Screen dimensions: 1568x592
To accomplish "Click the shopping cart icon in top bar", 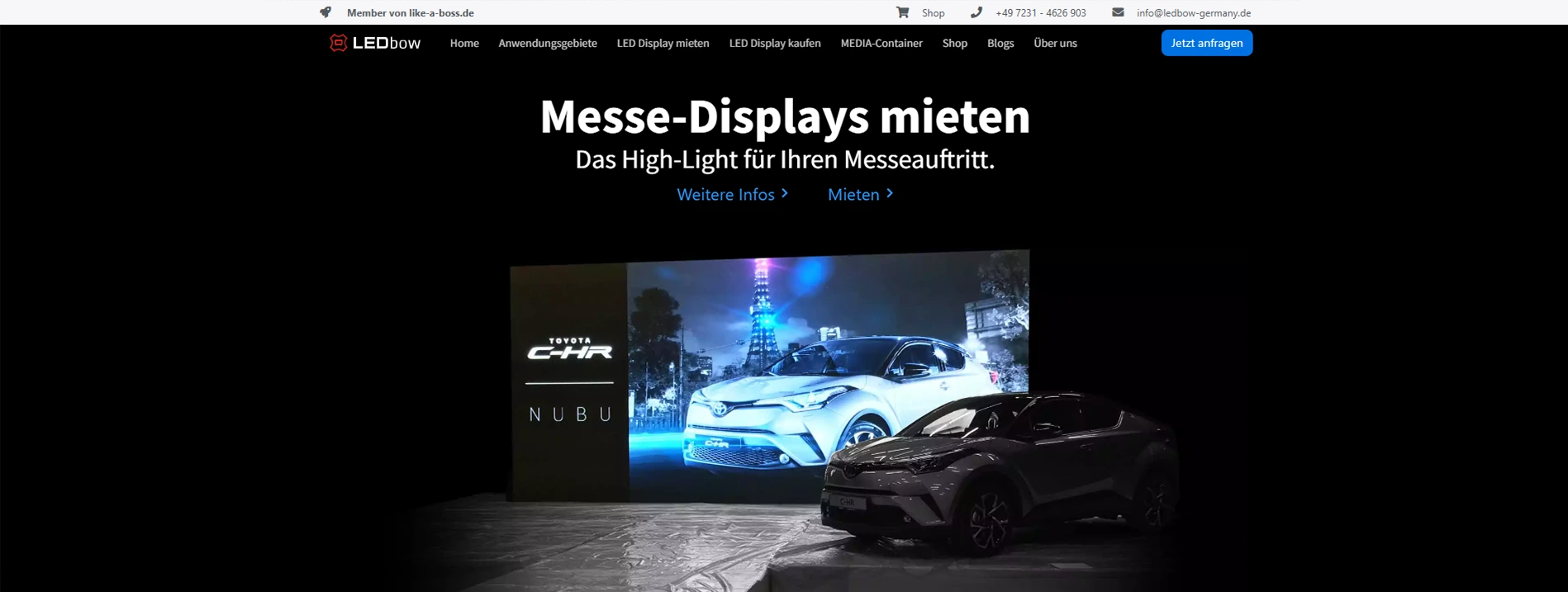I will (902, 12).
